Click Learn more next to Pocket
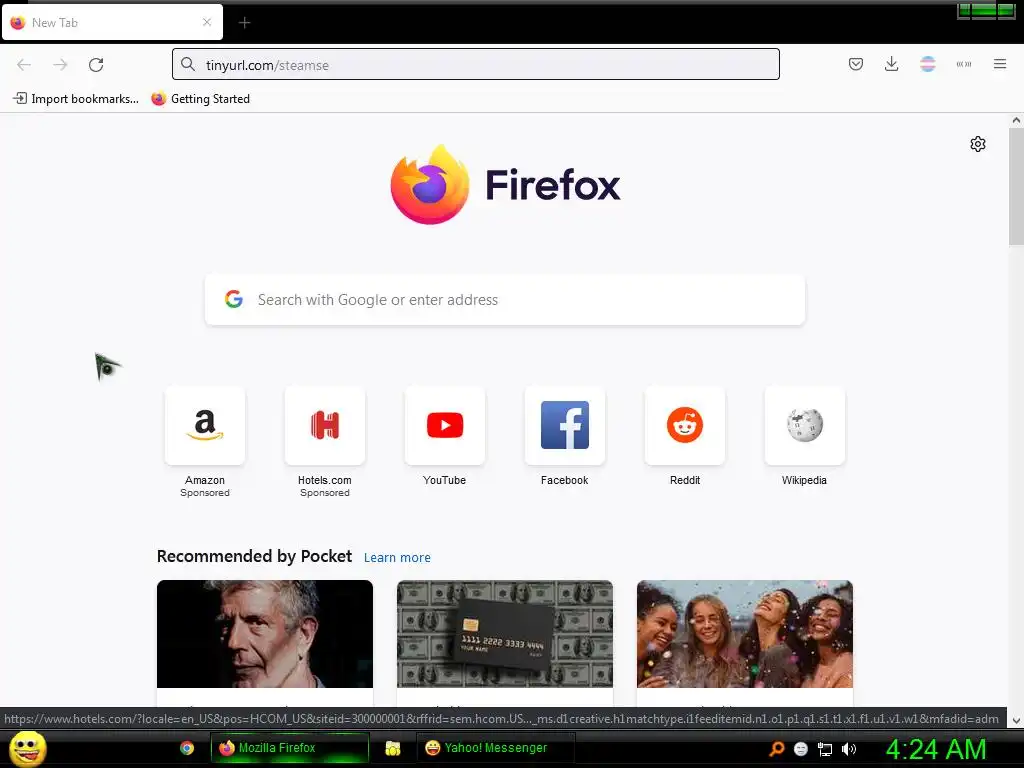 397,558
